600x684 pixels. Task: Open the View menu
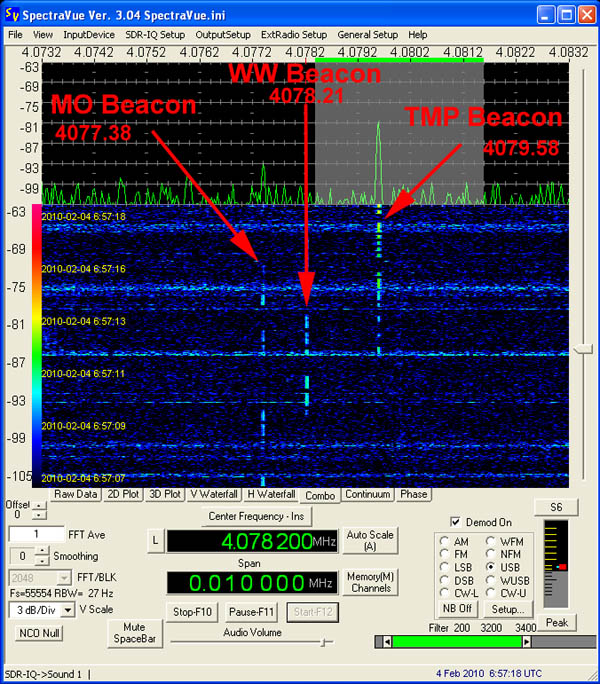click(x=43, y=34)
